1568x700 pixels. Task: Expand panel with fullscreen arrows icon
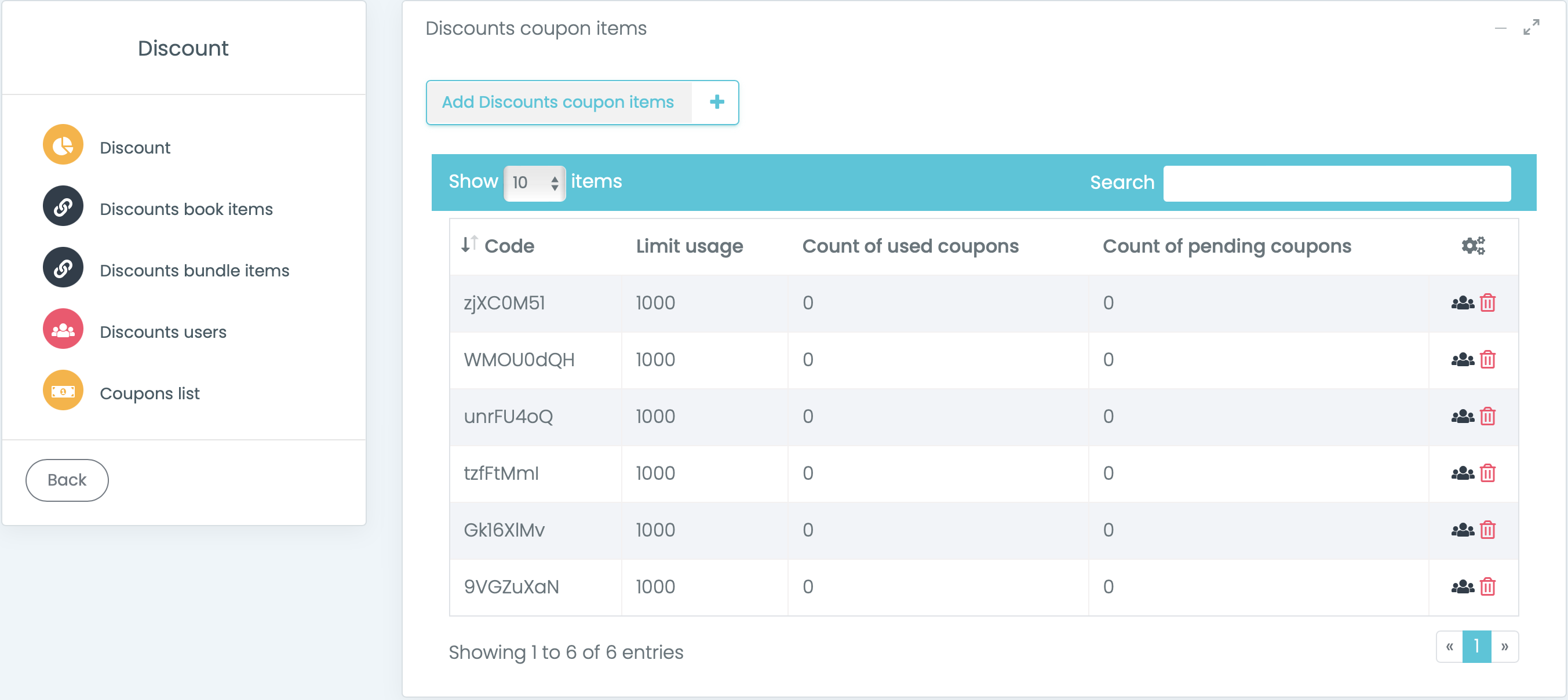pos(1531,27)
